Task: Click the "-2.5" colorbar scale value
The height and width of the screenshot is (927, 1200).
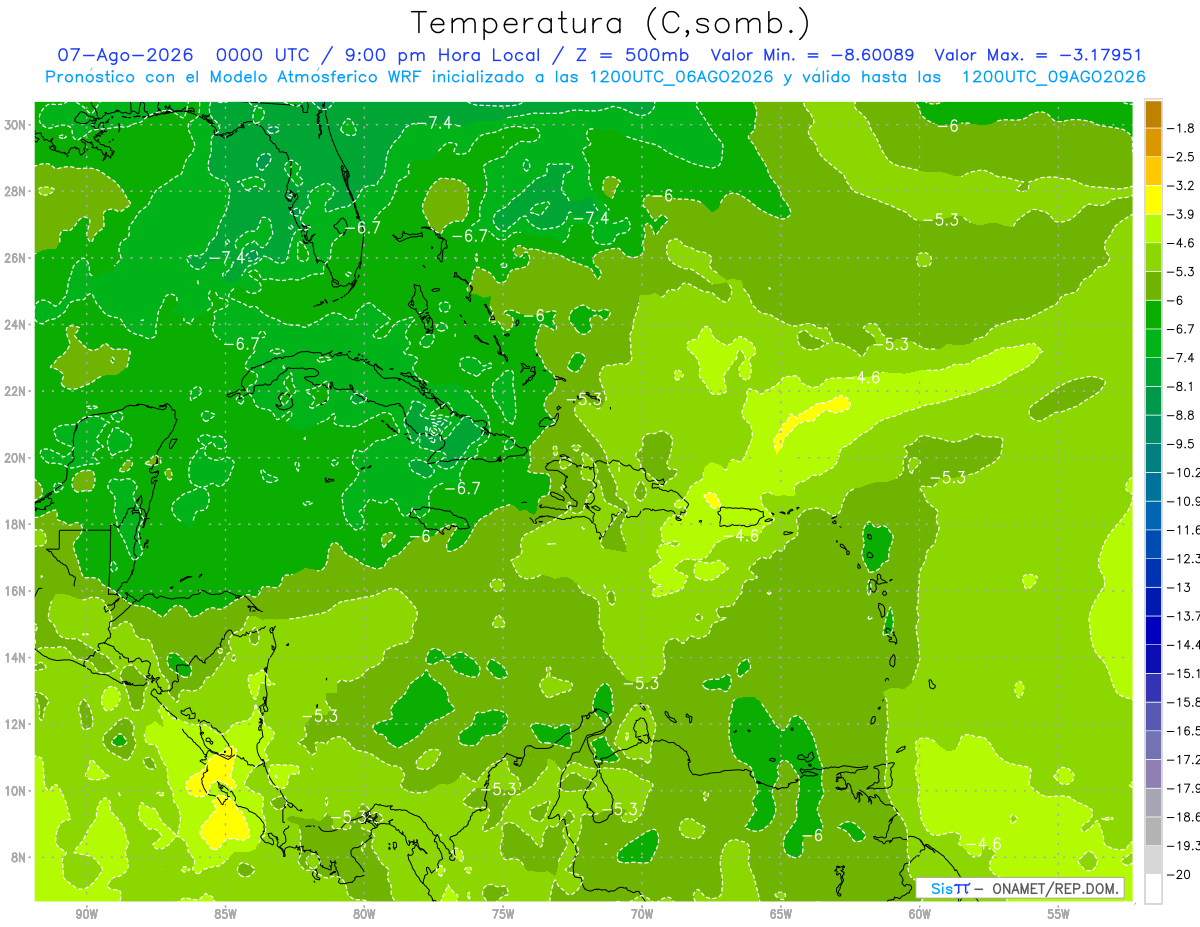Action: coord(1182,157)
